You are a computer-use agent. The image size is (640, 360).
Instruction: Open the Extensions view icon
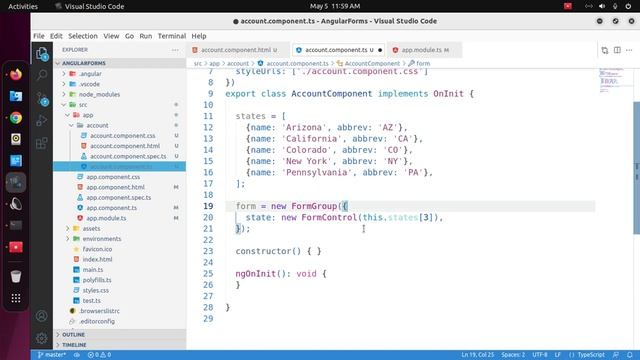(x=42, y=143)
